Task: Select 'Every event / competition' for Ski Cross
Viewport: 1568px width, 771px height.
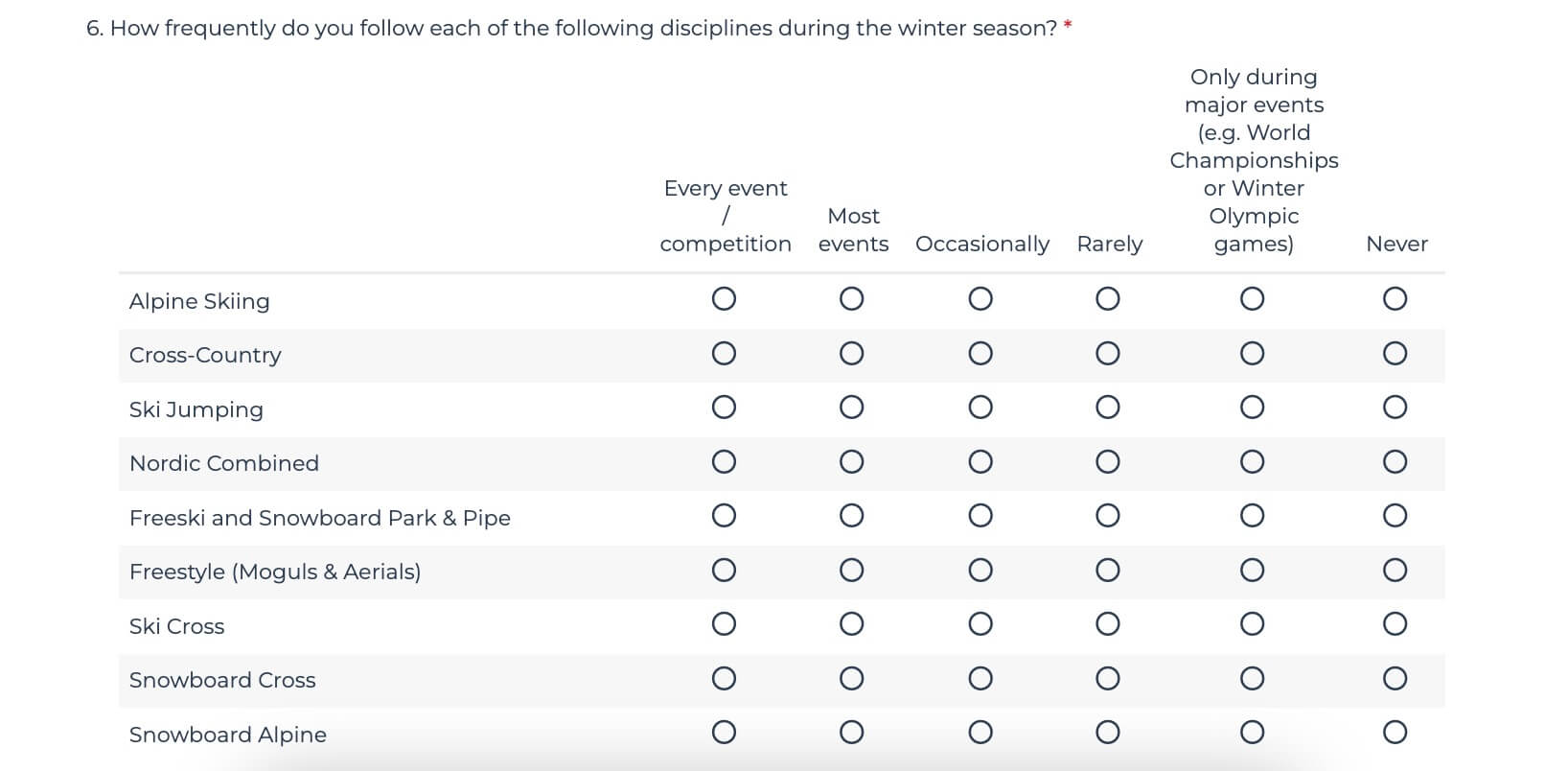Action: 724,624
